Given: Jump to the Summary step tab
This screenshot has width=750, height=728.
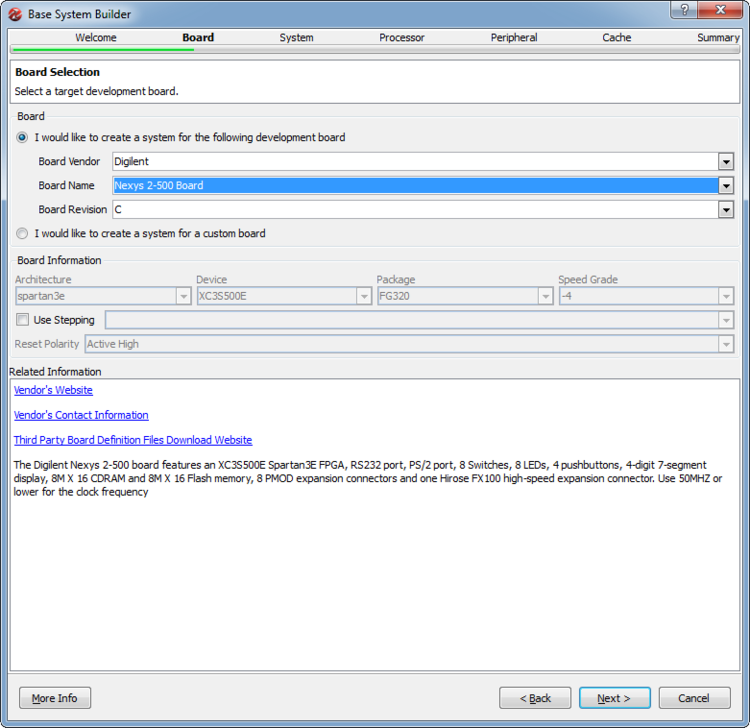Looking at the screenshot, I should 718,37.
